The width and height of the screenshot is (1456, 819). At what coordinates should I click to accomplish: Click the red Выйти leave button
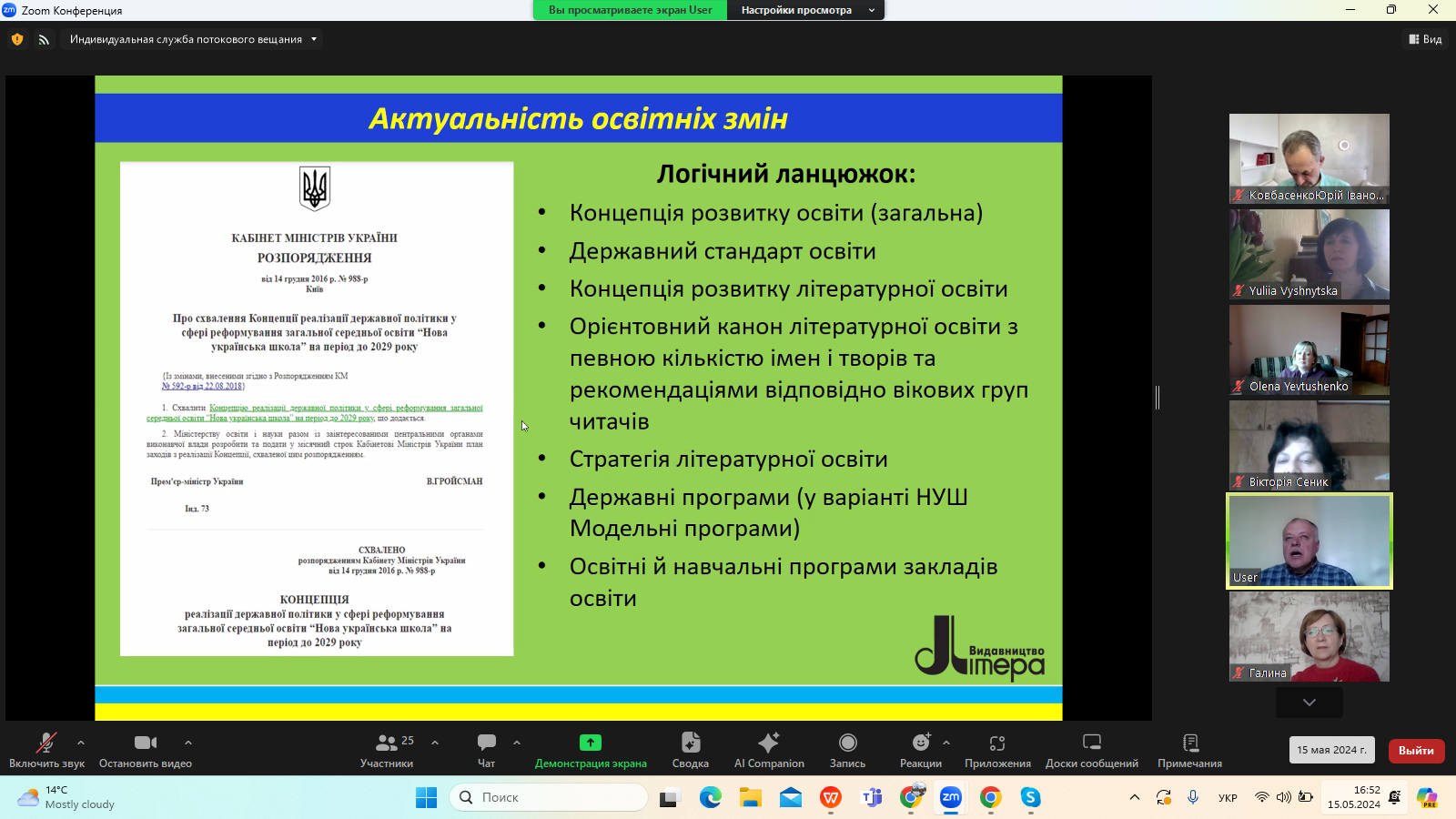[1416, 751]
